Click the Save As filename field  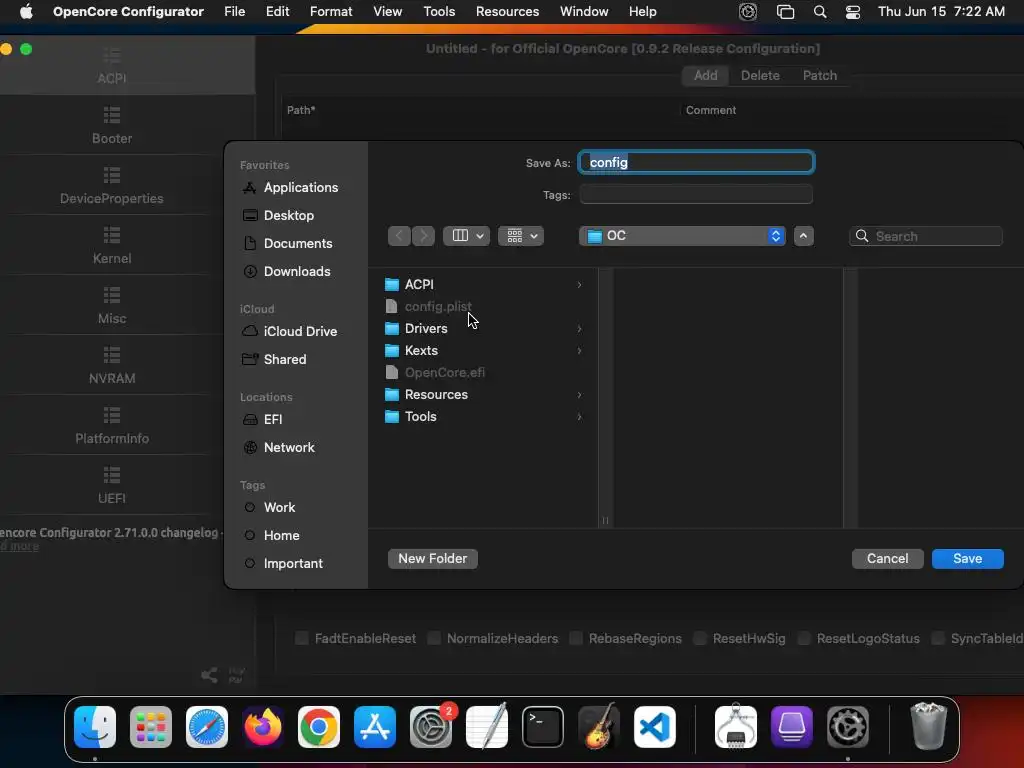[x=696, y=162]
